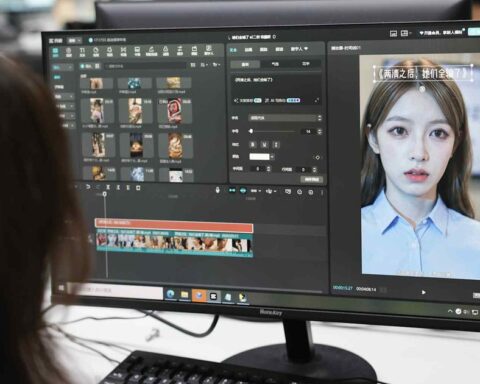Open the Digital Human tool icon
480x384 pixels.
pos(209,50)
